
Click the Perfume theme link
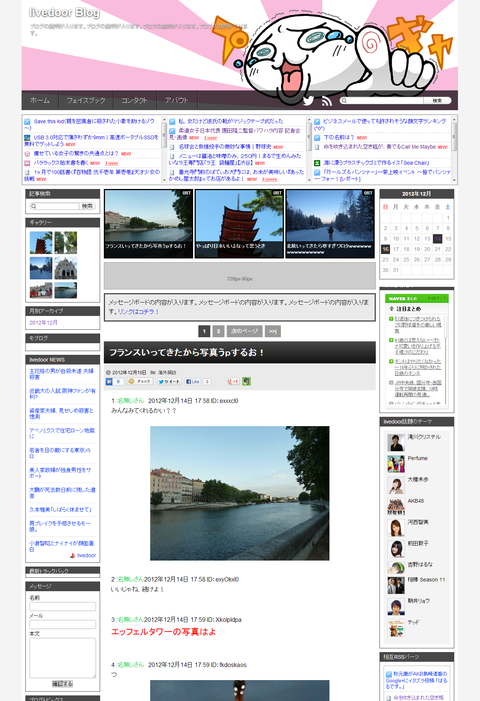[x=417, y=458]
